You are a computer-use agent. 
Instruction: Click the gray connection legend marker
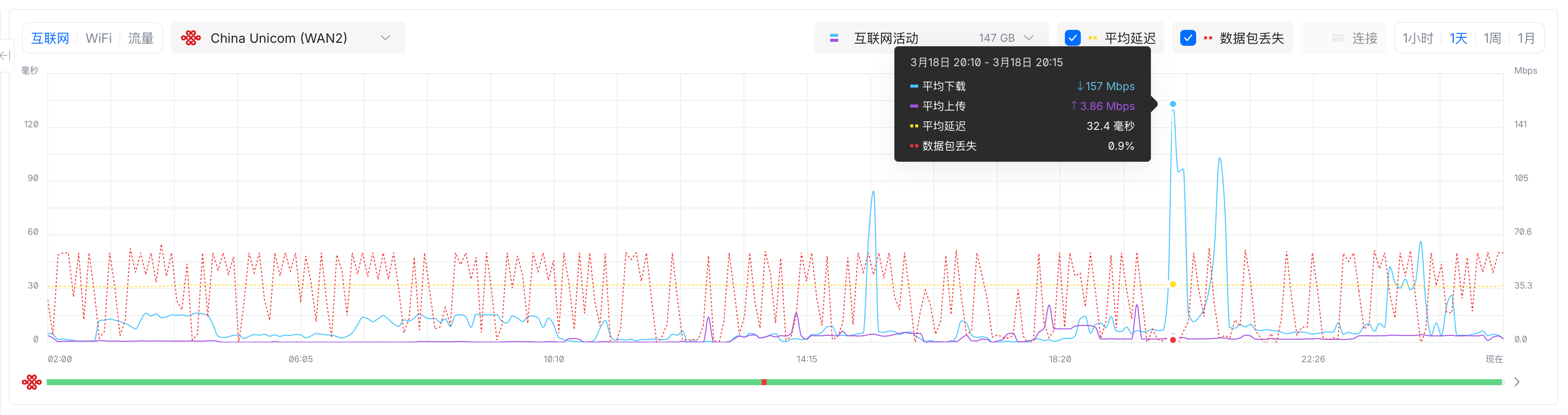pyautogui.click(x=1338, y=38)
